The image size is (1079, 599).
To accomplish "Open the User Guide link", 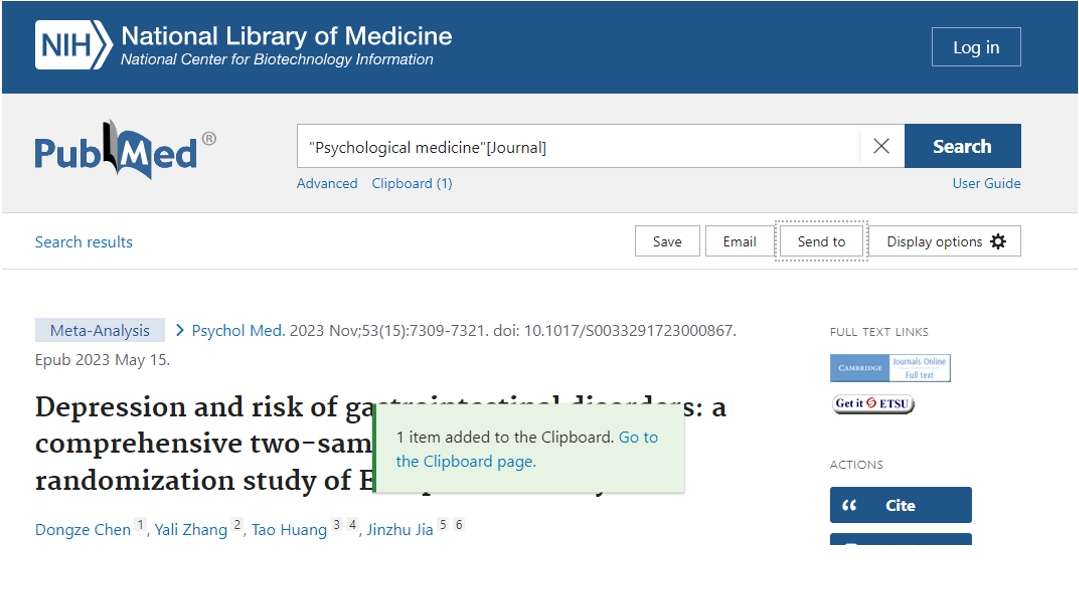I will (986, 183).
